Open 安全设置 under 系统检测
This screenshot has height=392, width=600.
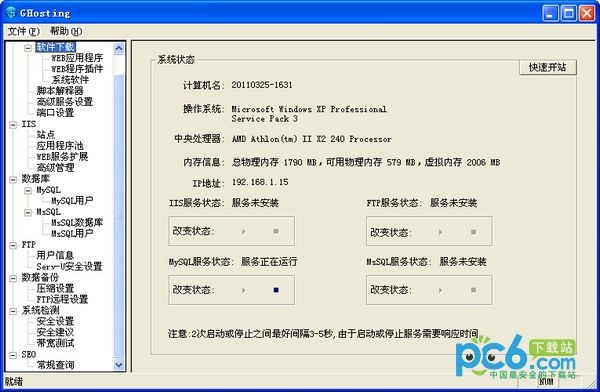pos(55,321)
